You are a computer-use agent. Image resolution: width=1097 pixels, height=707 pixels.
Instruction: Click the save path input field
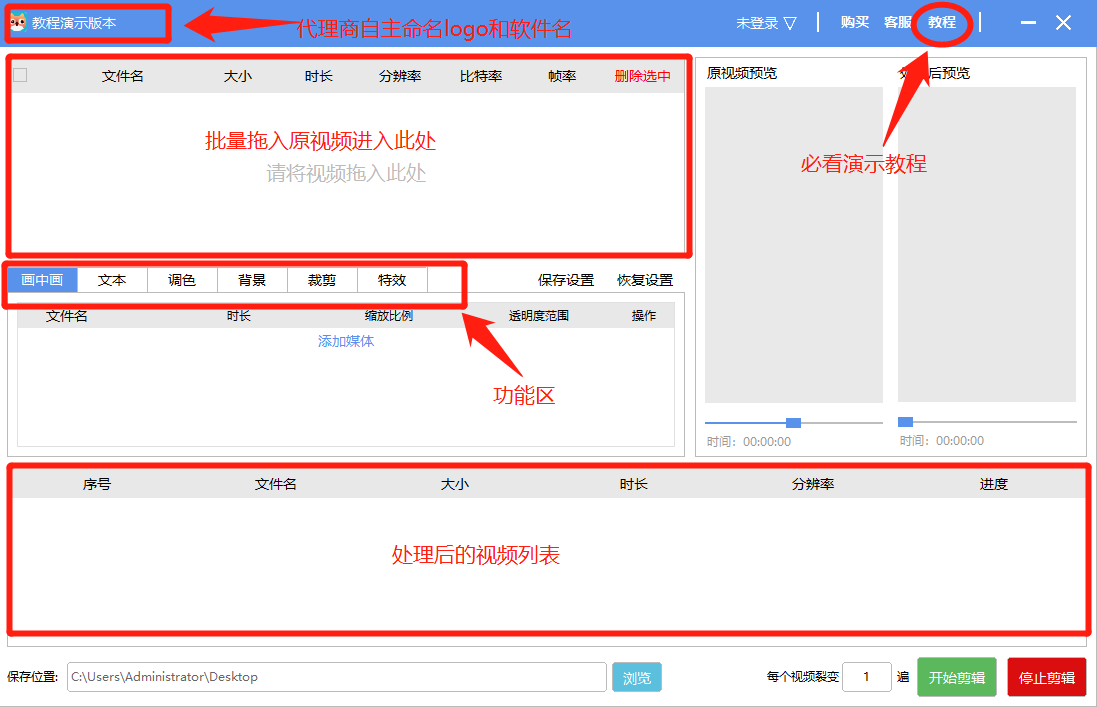click(x=337, y=677)
